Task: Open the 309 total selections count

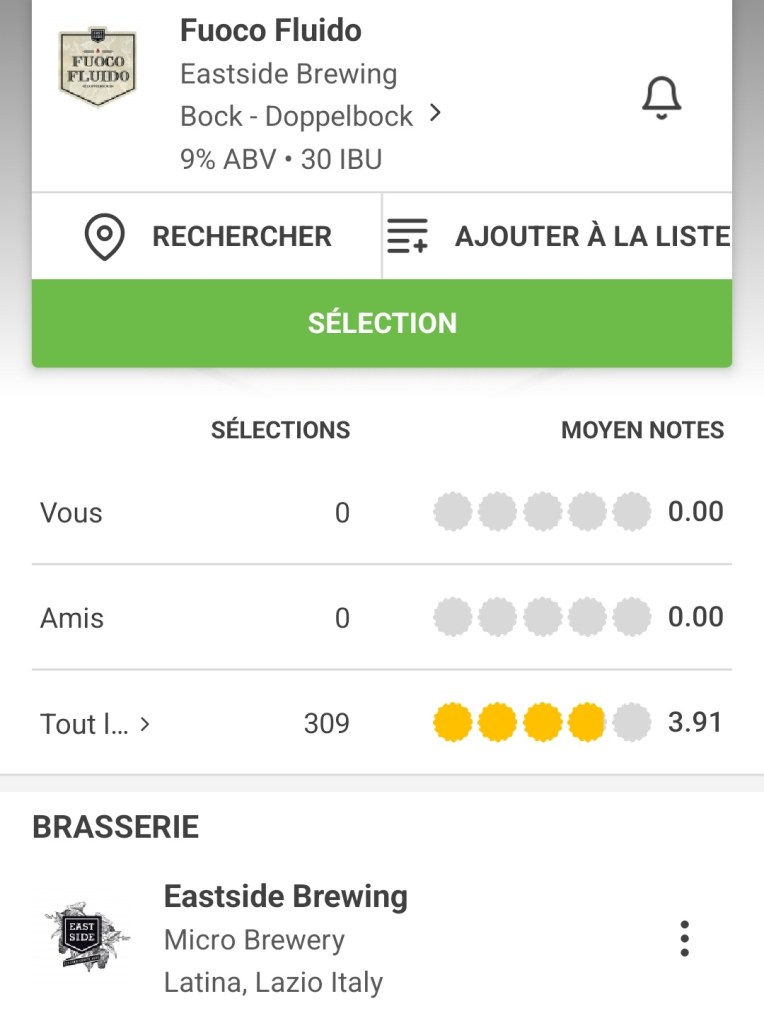Action: point(326,723)
